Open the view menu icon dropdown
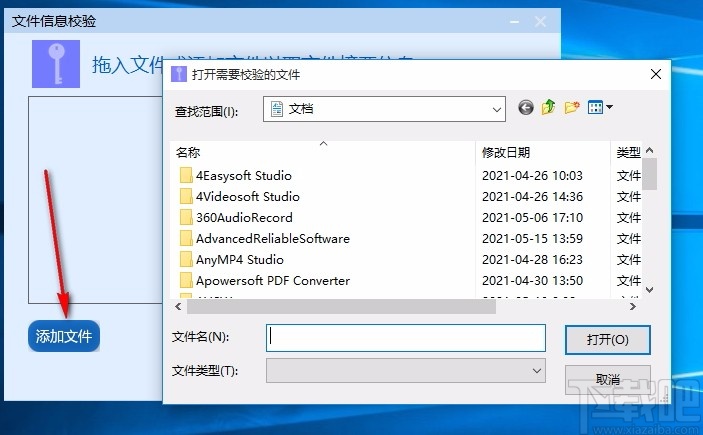 click(600, 108)
